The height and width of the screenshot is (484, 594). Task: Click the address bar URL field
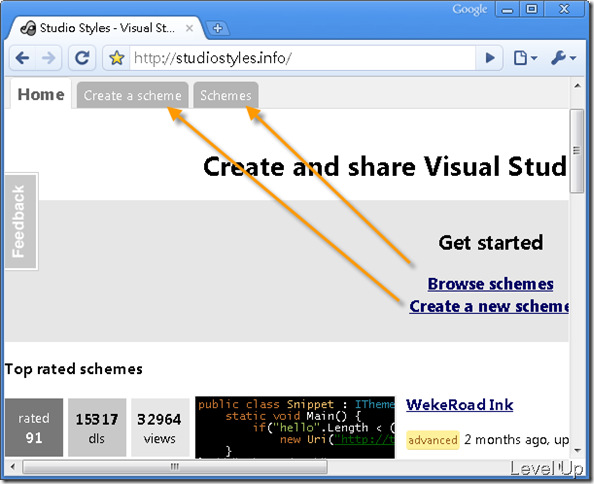[x=302, y=58]
